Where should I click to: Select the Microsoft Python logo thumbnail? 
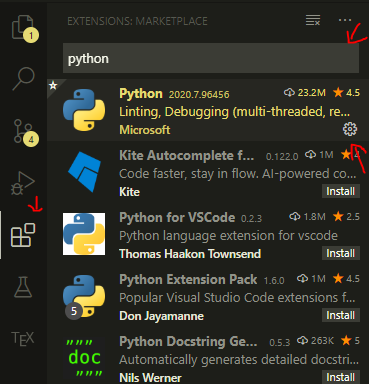tap(84, 110)
